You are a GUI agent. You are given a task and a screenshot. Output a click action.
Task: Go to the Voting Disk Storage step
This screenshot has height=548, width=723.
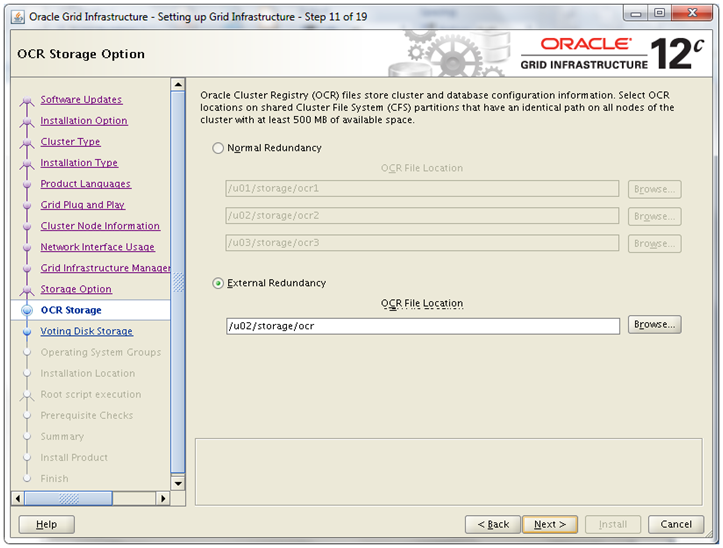tap(87, 331)
